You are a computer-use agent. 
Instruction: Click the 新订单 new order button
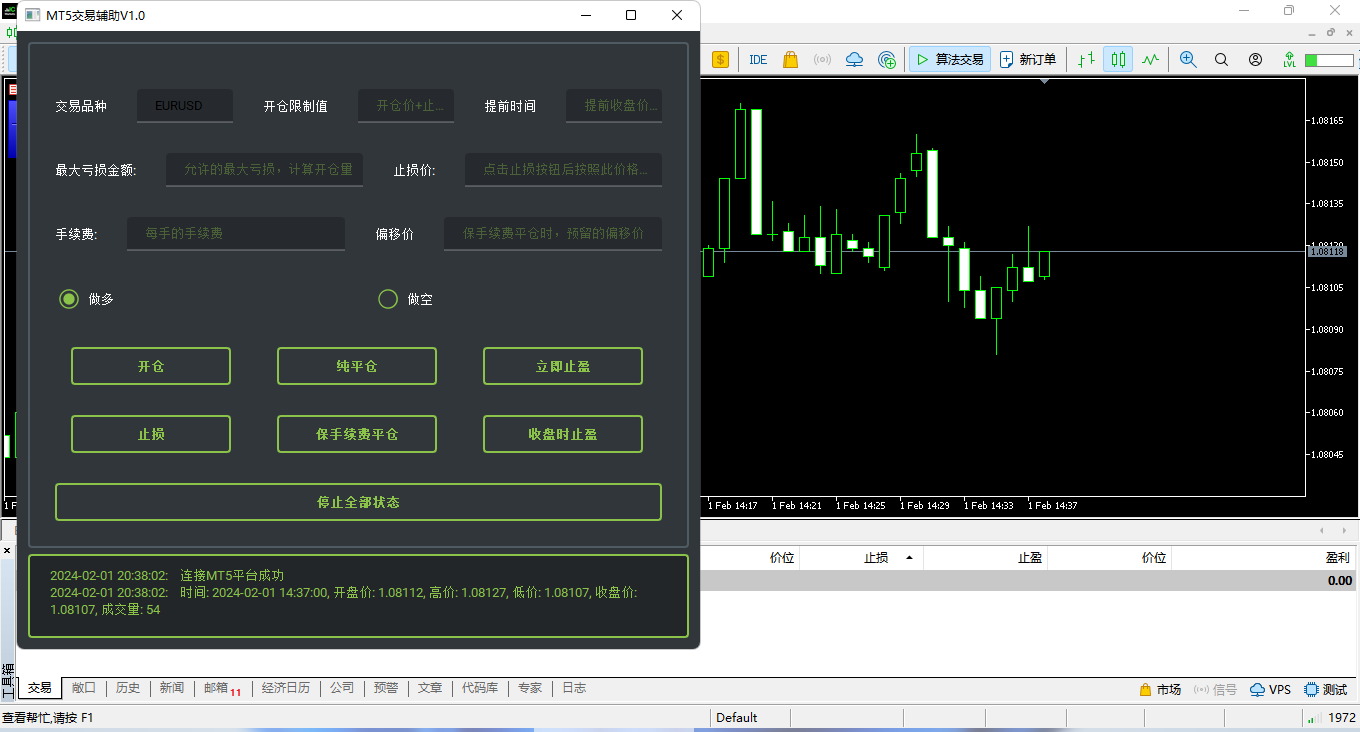pos(1027,60)
